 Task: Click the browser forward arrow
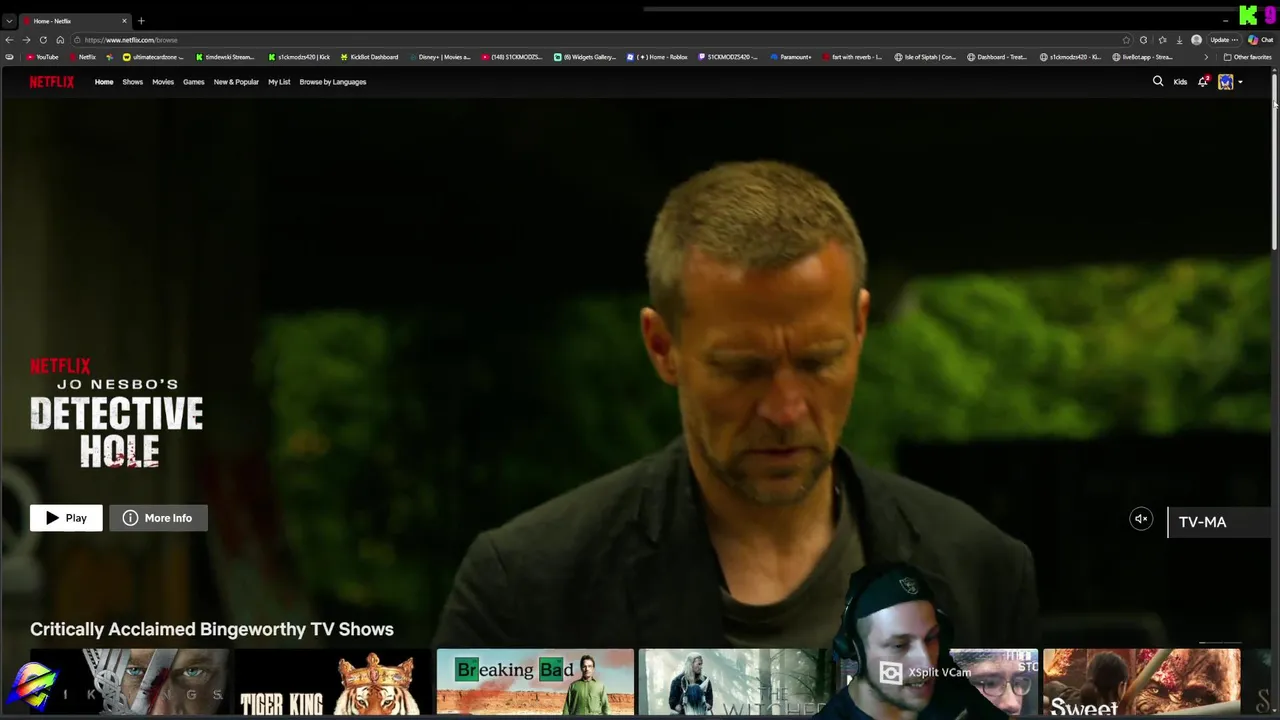pos(26,40)
